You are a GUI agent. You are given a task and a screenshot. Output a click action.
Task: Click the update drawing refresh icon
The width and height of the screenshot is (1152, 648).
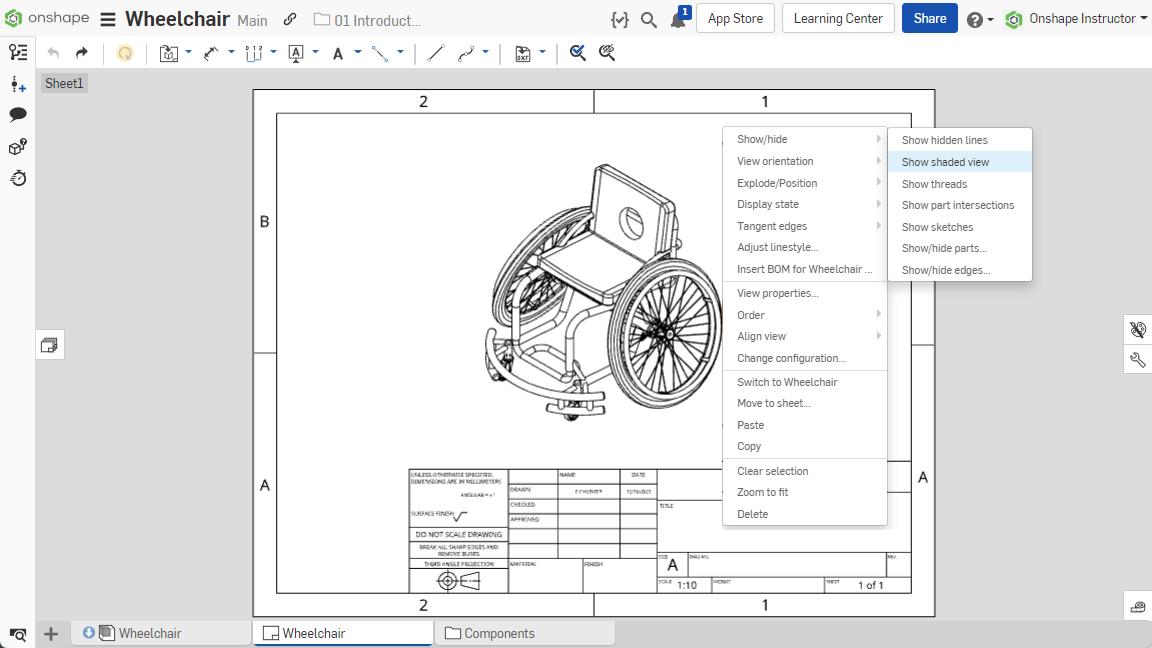pos(125,53)
